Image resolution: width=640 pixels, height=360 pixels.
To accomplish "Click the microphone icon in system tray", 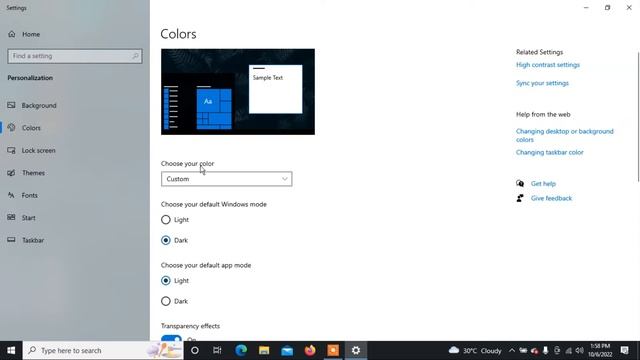I will [x=545, y=351].
